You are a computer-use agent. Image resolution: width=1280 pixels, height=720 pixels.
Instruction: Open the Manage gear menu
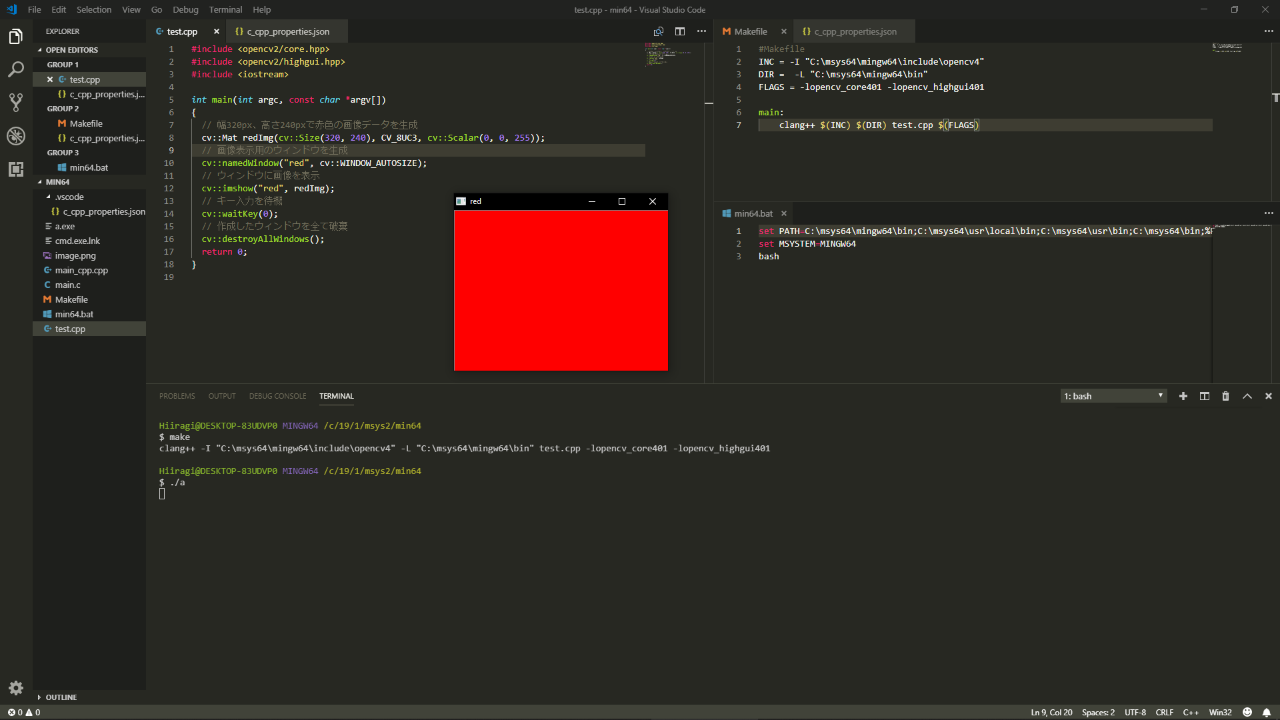click(x=16, y=688)
